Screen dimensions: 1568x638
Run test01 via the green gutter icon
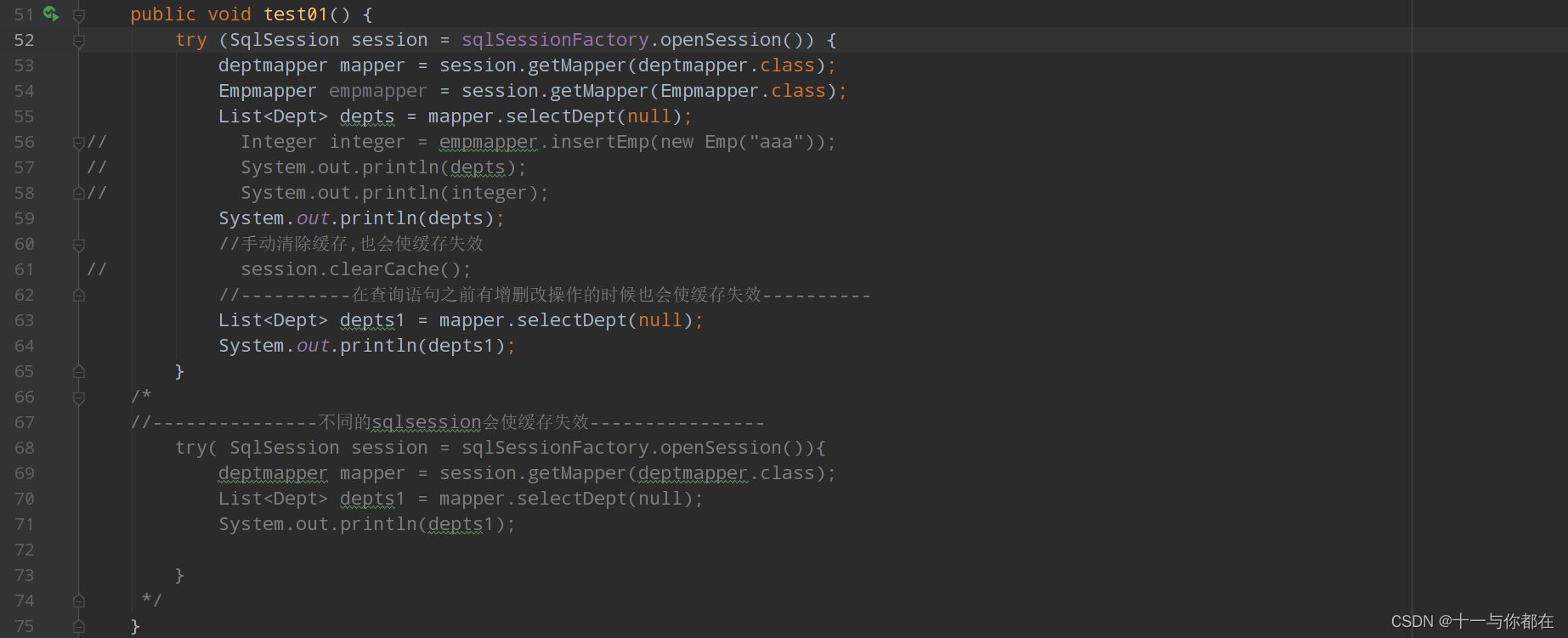[51, 14]
